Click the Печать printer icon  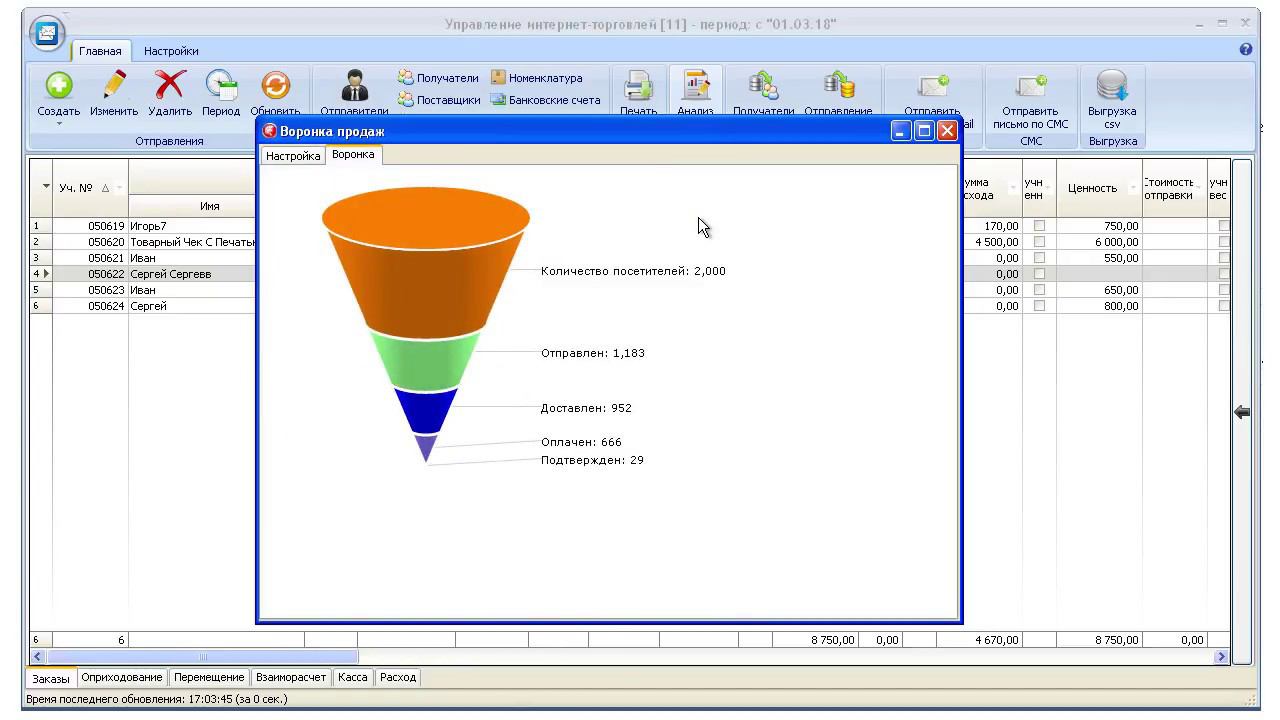coord(638,85)
